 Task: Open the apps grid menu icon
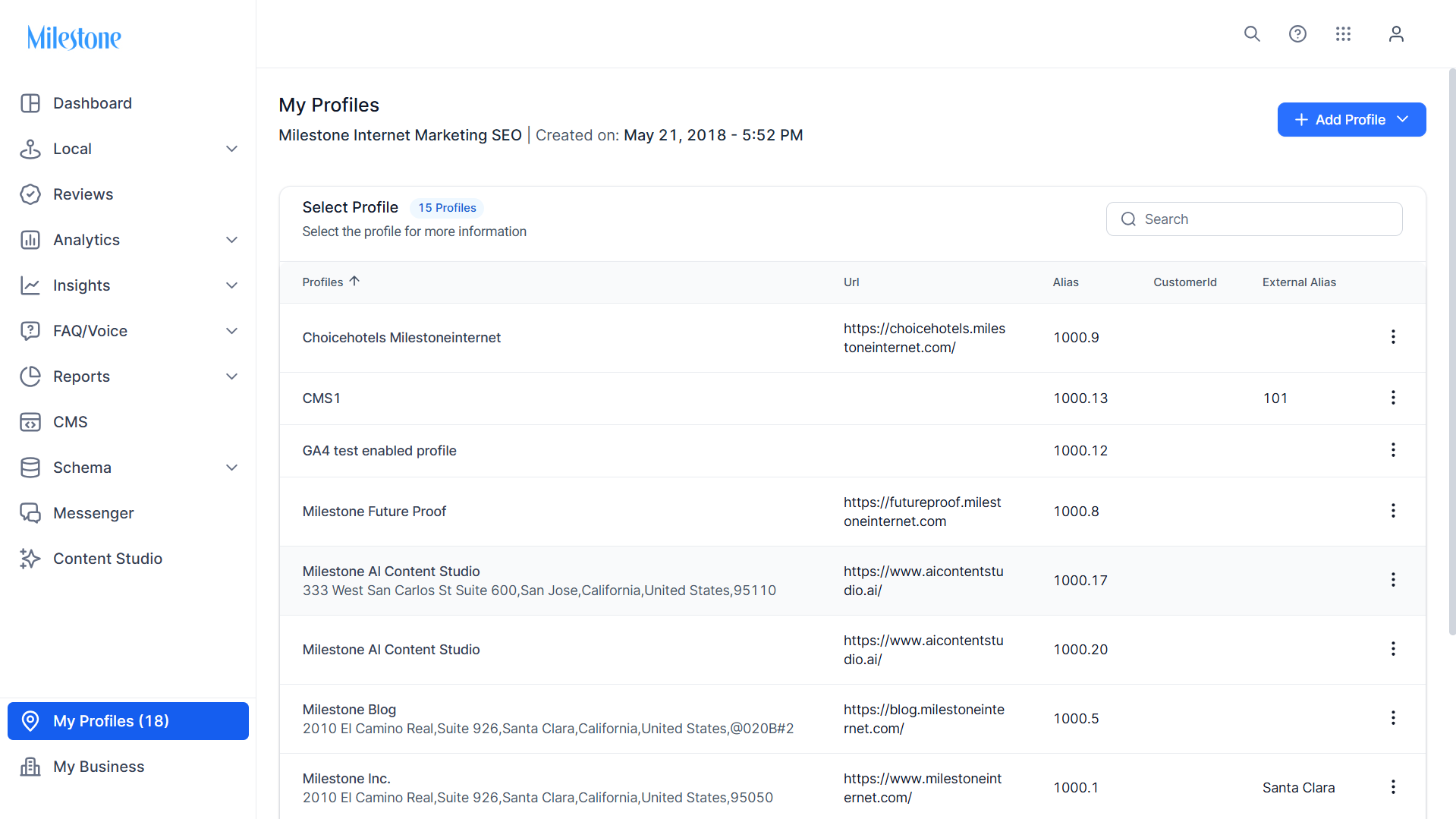pos(1343,34)
